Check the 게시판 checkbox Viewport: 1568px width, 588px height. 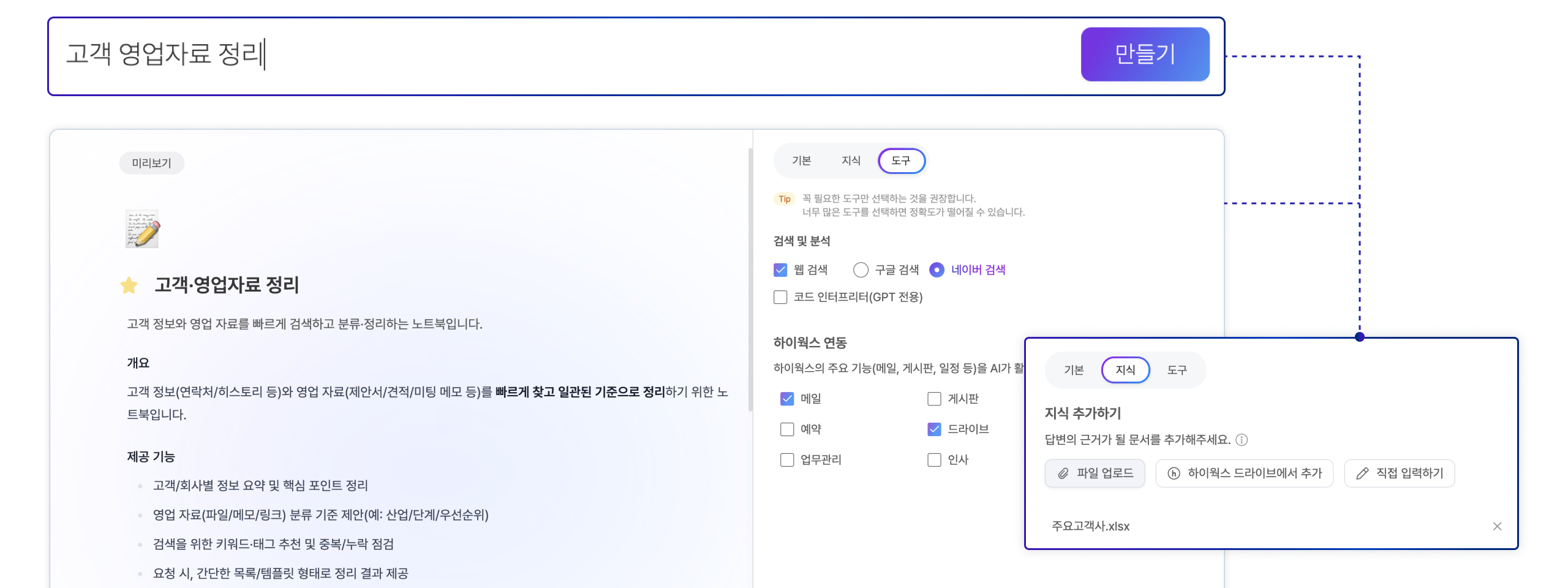(x=934, y=399)
